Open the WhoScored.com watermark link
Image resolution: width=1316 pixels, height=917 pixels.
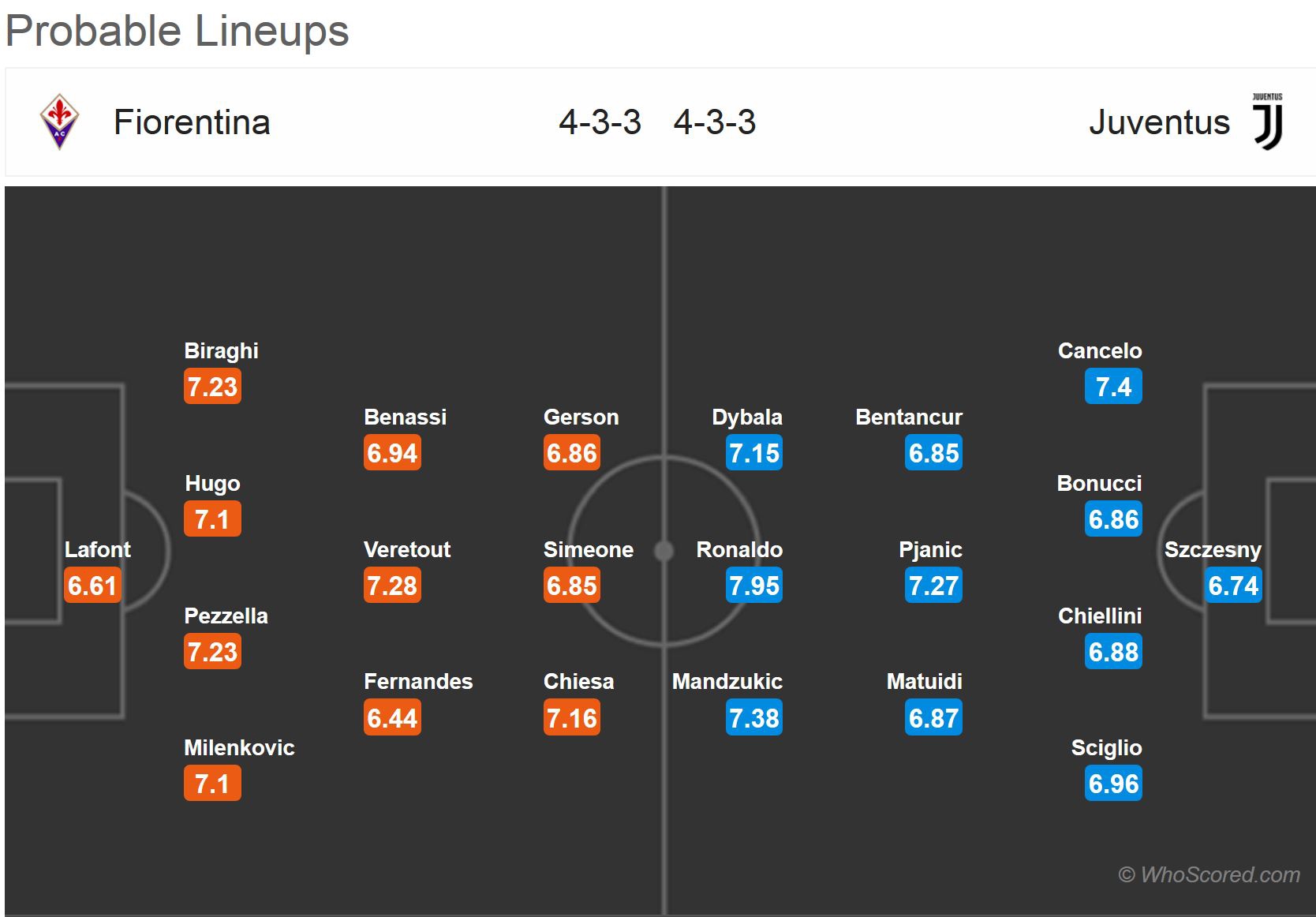coord(1209,874)
